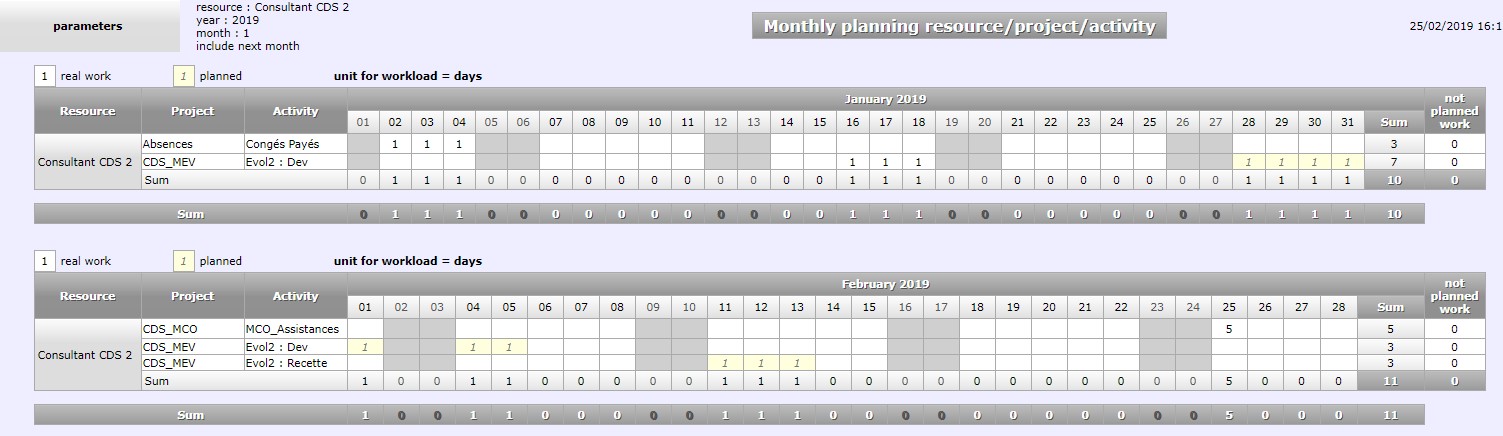The height and width of the screenshot is (436, 1503).
Task: Select the CDS_MCO project cell
Action: click(192, 329)
